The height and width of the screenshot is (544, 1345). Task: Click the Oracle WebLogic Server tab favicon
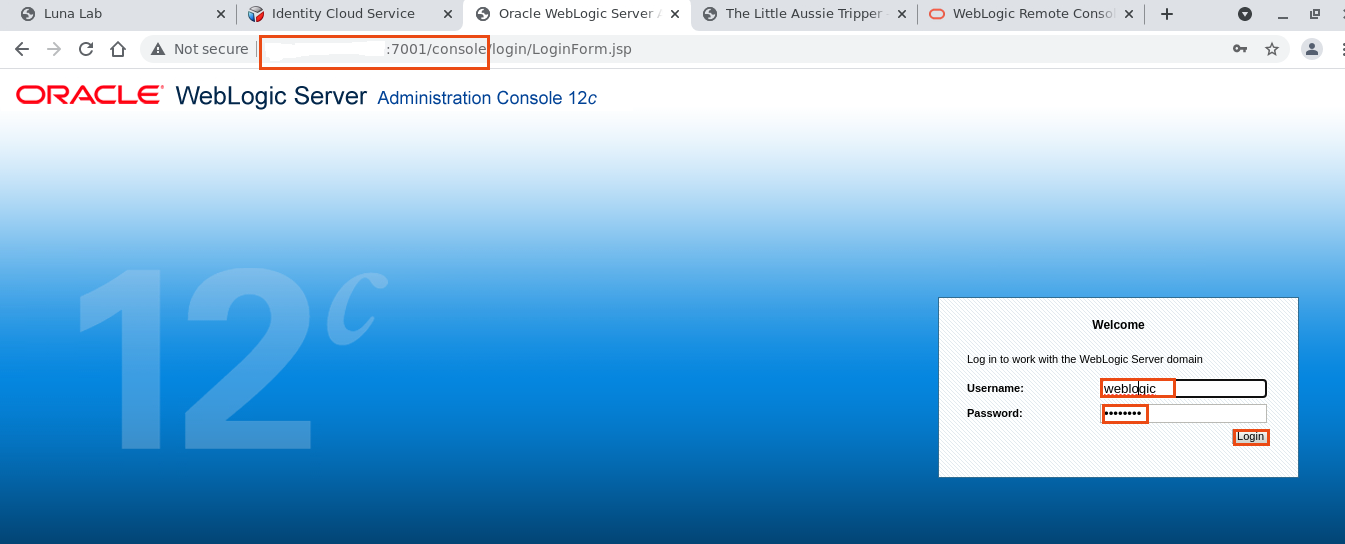pos(483,14)
